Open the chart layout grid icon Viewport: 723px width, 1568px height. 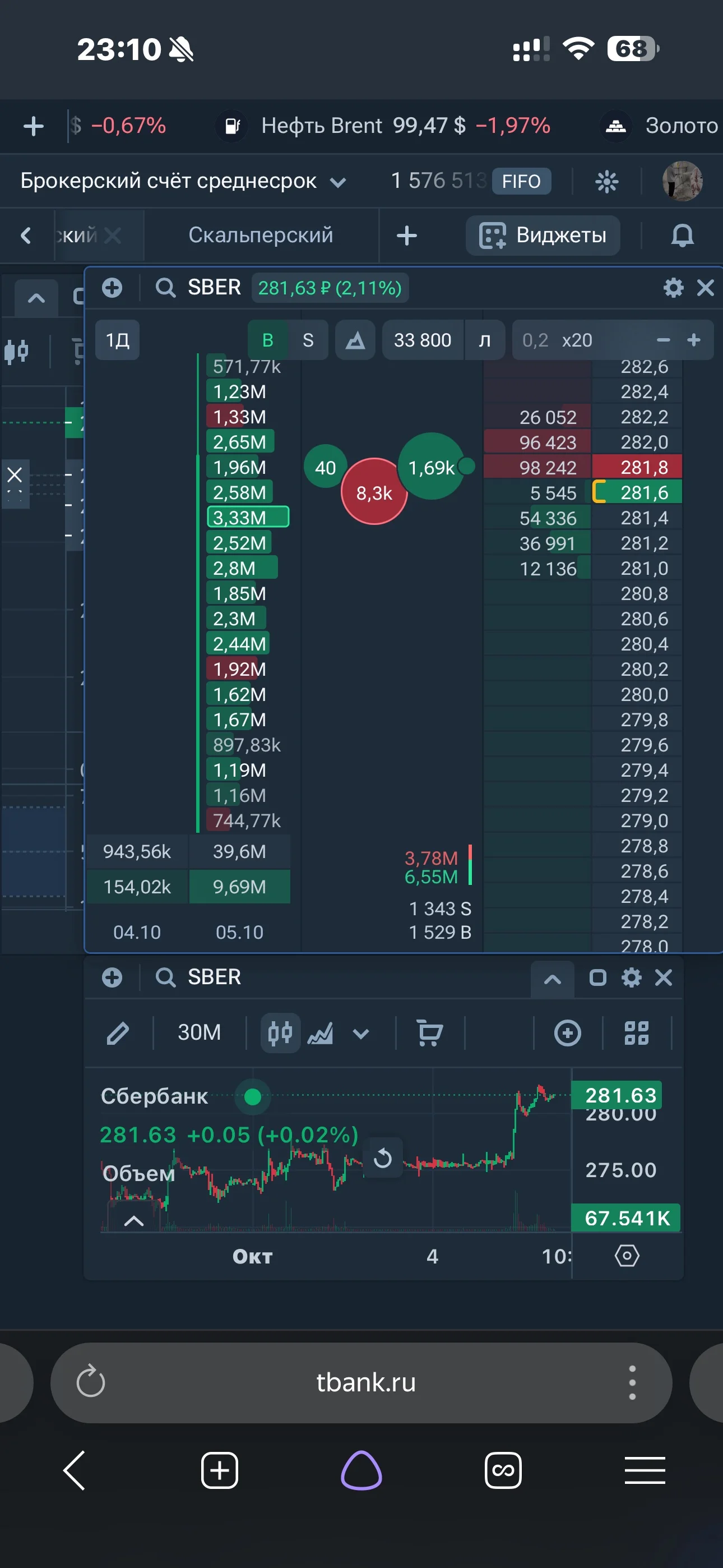[637, 1033]
